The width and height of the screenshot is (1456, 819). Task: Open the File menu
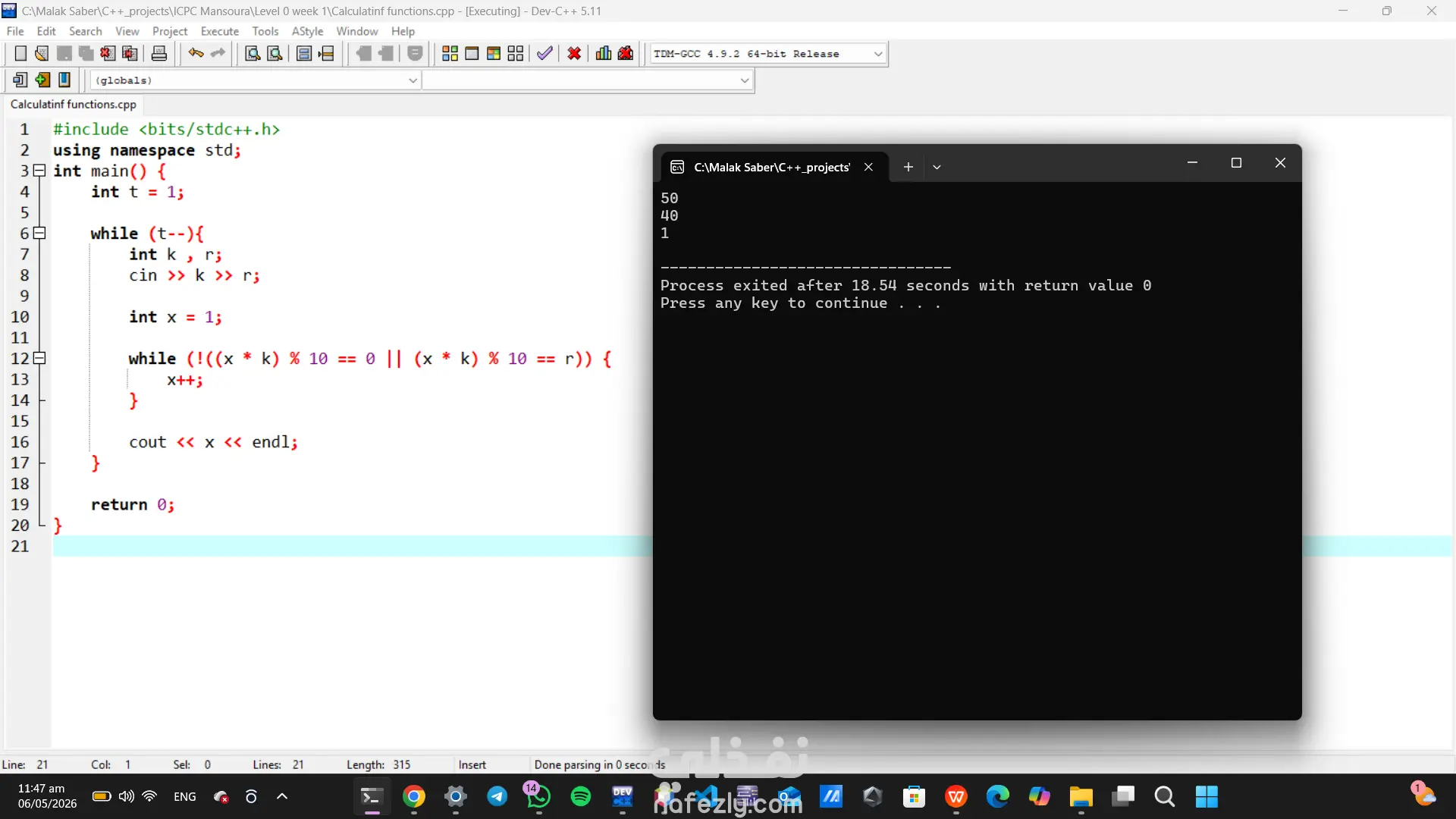click(x=15, y=31)
